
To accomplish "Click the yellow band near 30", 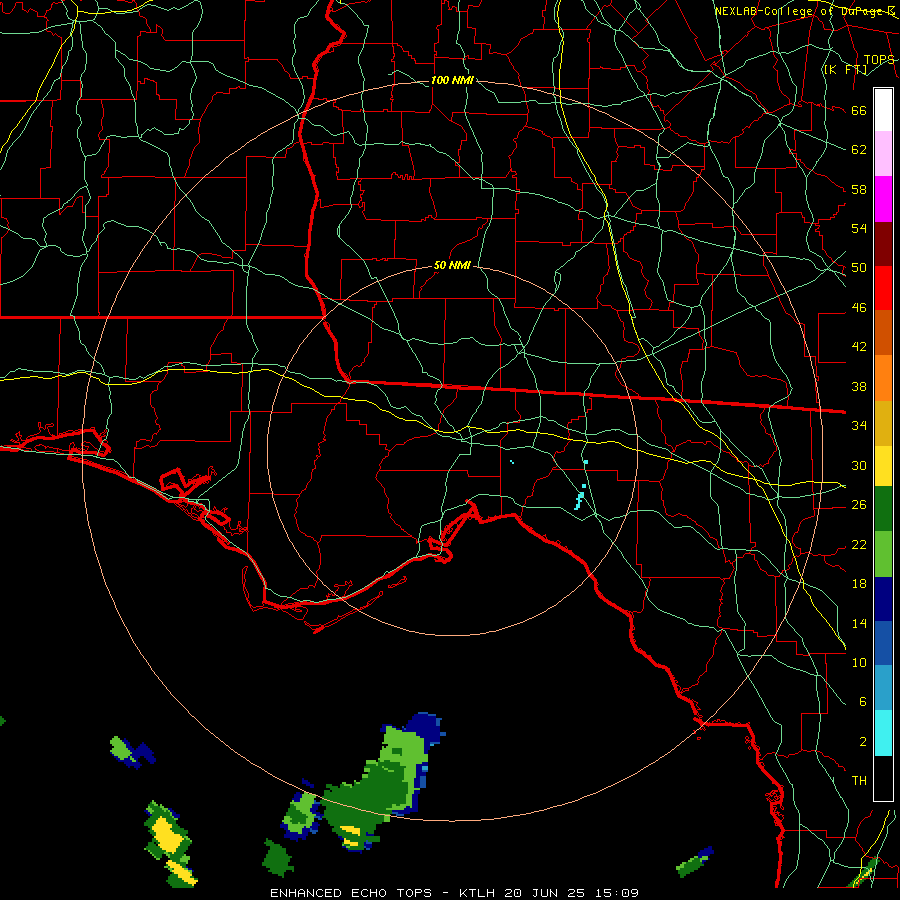I will click(883, 465).
